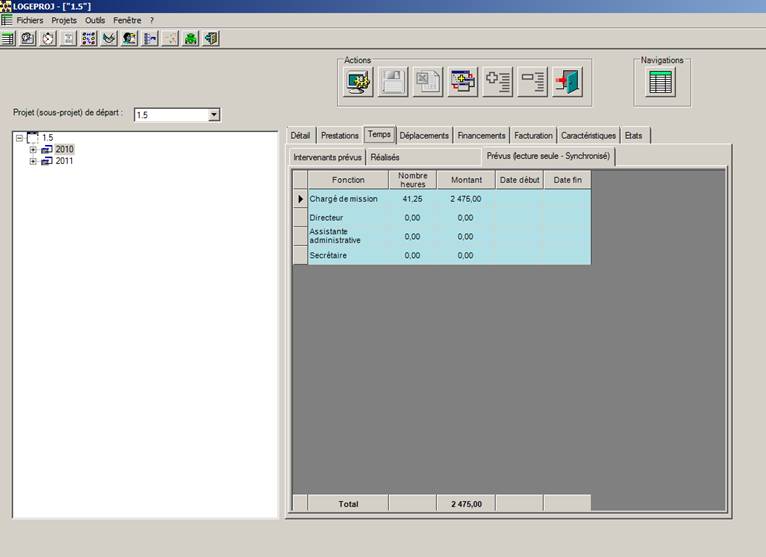Viewport: 766px width, 557px height.
Task: Select the 2011 project in the tree
Action: point(64,161)
